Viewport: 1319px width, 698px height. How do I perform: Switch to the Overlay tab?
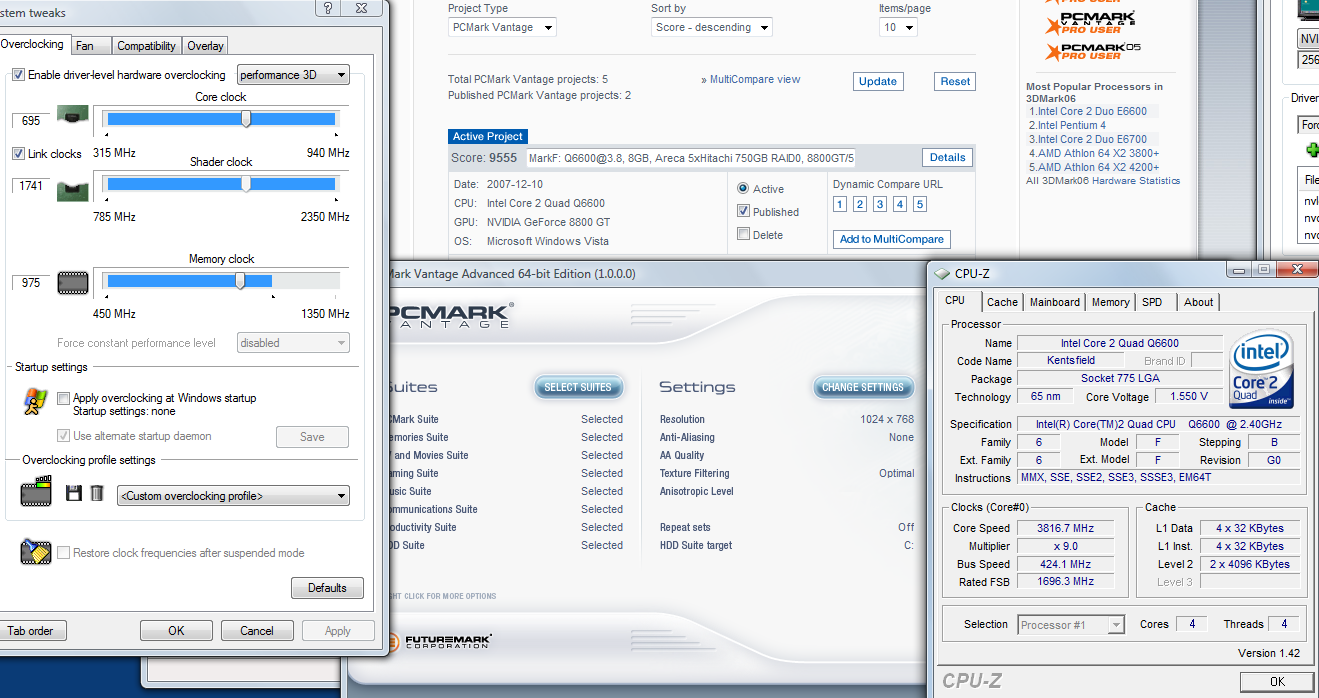click(205, 46)
